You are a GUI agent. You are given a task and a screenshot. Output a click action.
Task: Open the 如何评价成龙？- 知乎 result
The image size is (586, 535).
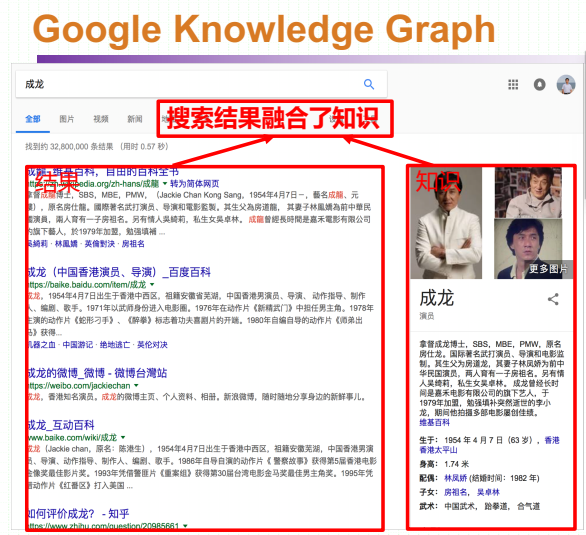click(79, 514)
